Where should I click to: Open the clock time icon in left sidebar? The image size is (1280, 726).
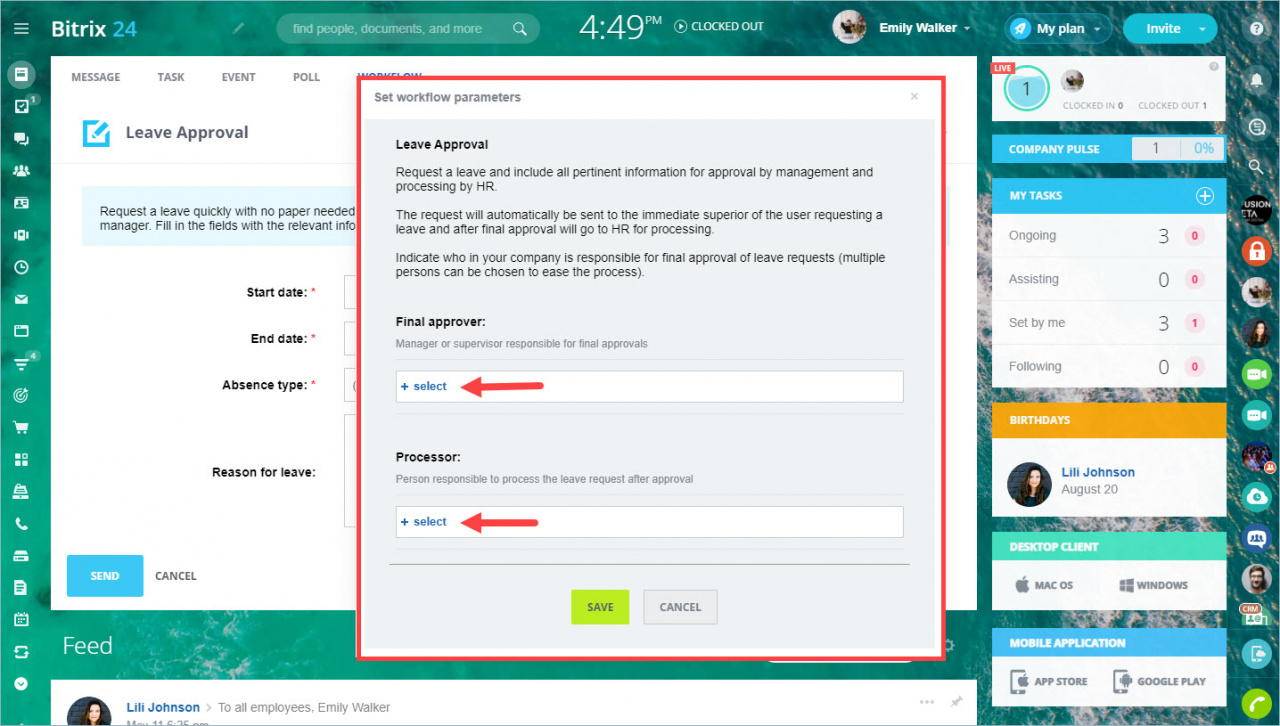[21, 267]
